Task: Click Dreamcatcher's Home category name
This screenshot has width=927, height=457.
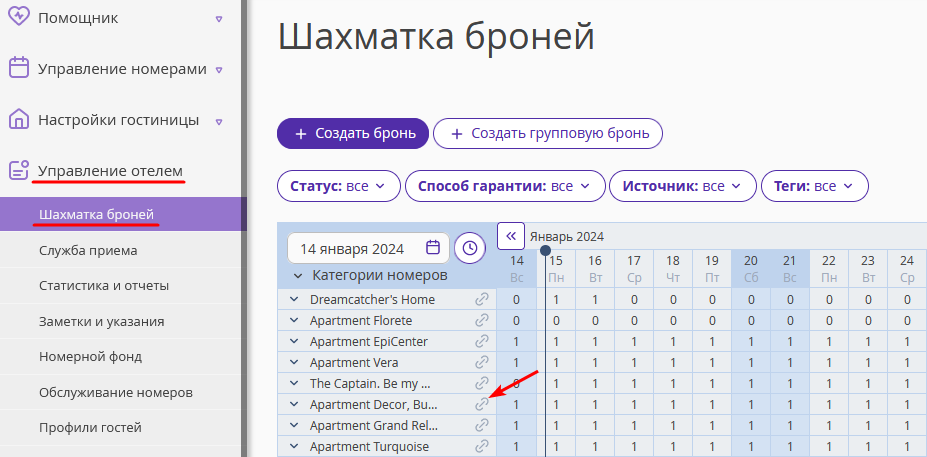Action: (x=372, y=299)
